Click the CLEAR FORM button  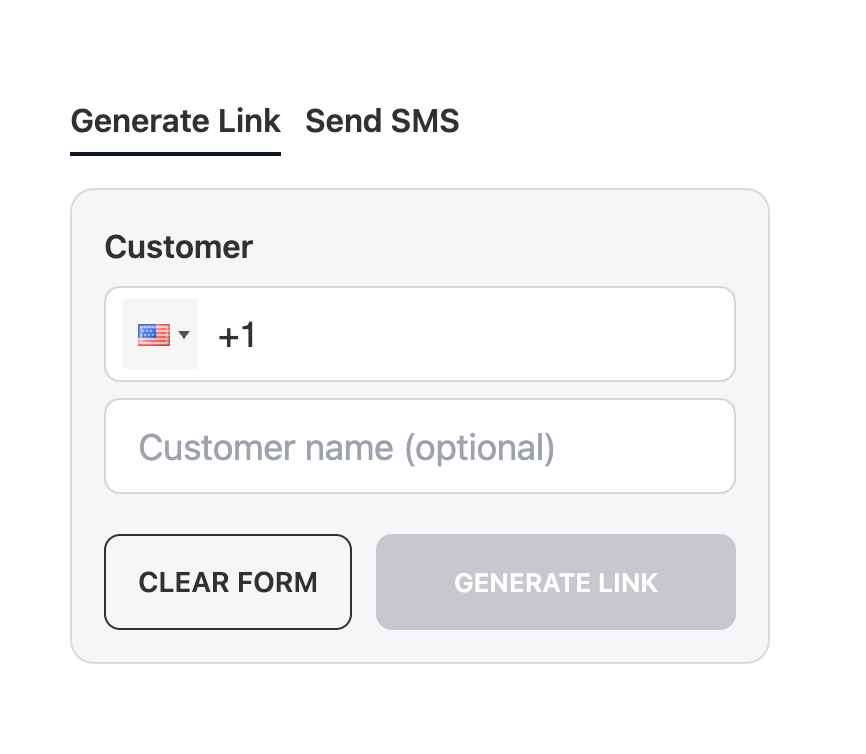tap(228, 582)
